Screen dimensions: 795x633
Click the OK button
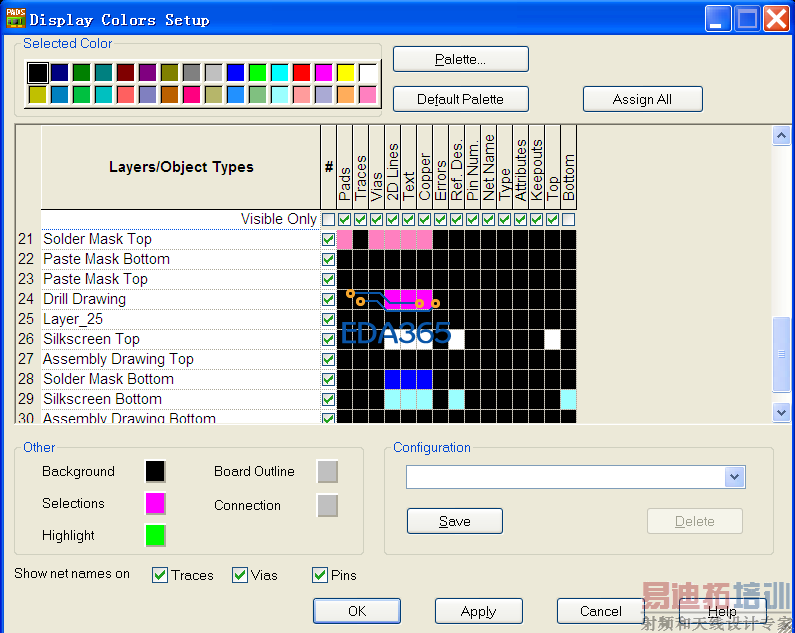(x=357, y=611)
